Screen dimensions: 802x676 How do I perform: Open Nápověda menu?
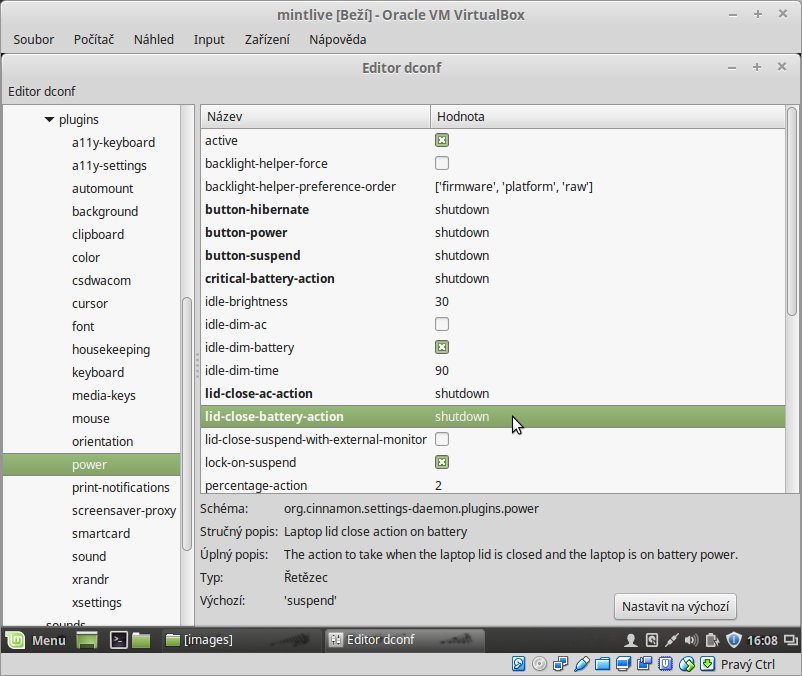[338, 39]
